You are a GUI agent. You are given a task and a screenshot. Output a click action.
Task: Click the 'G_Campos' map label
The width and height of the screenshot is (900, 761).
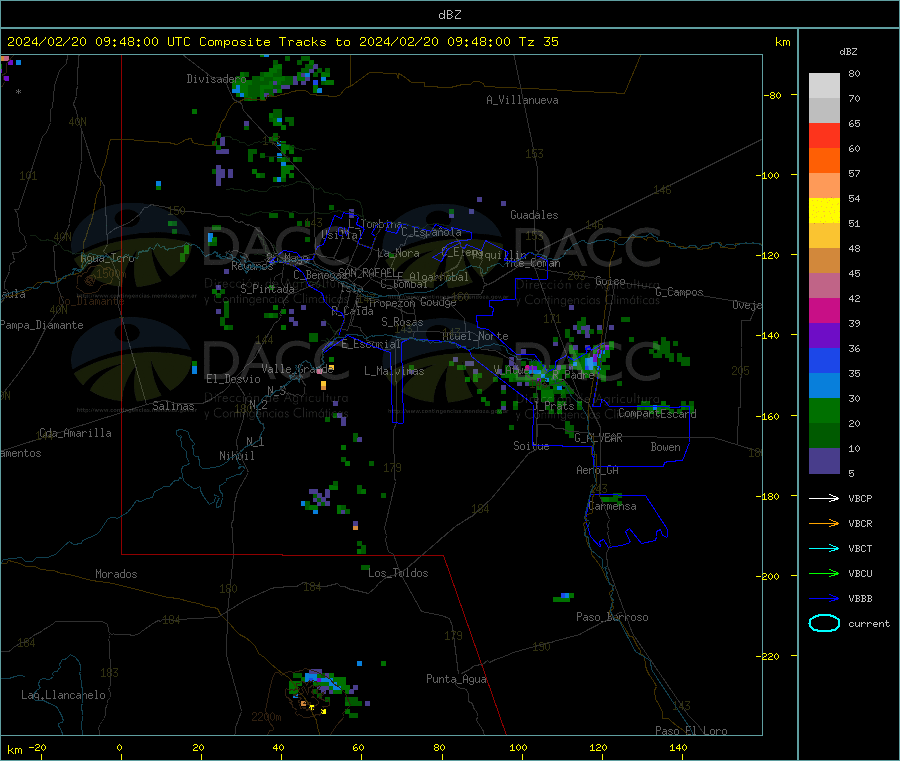click(679, 292)
